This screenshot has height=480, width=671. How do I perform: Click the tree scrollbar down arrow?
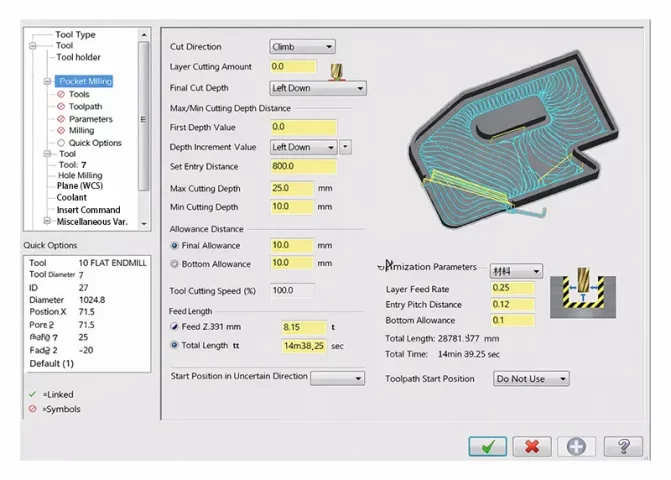(144, 224)
